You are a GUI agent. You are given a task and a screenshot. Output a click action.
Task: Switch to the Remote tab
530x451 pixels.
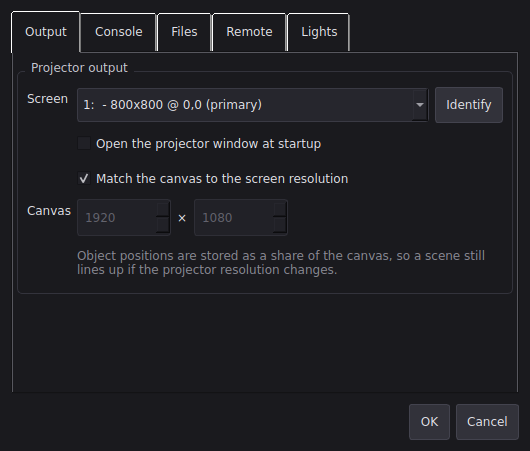click(249, 32)
